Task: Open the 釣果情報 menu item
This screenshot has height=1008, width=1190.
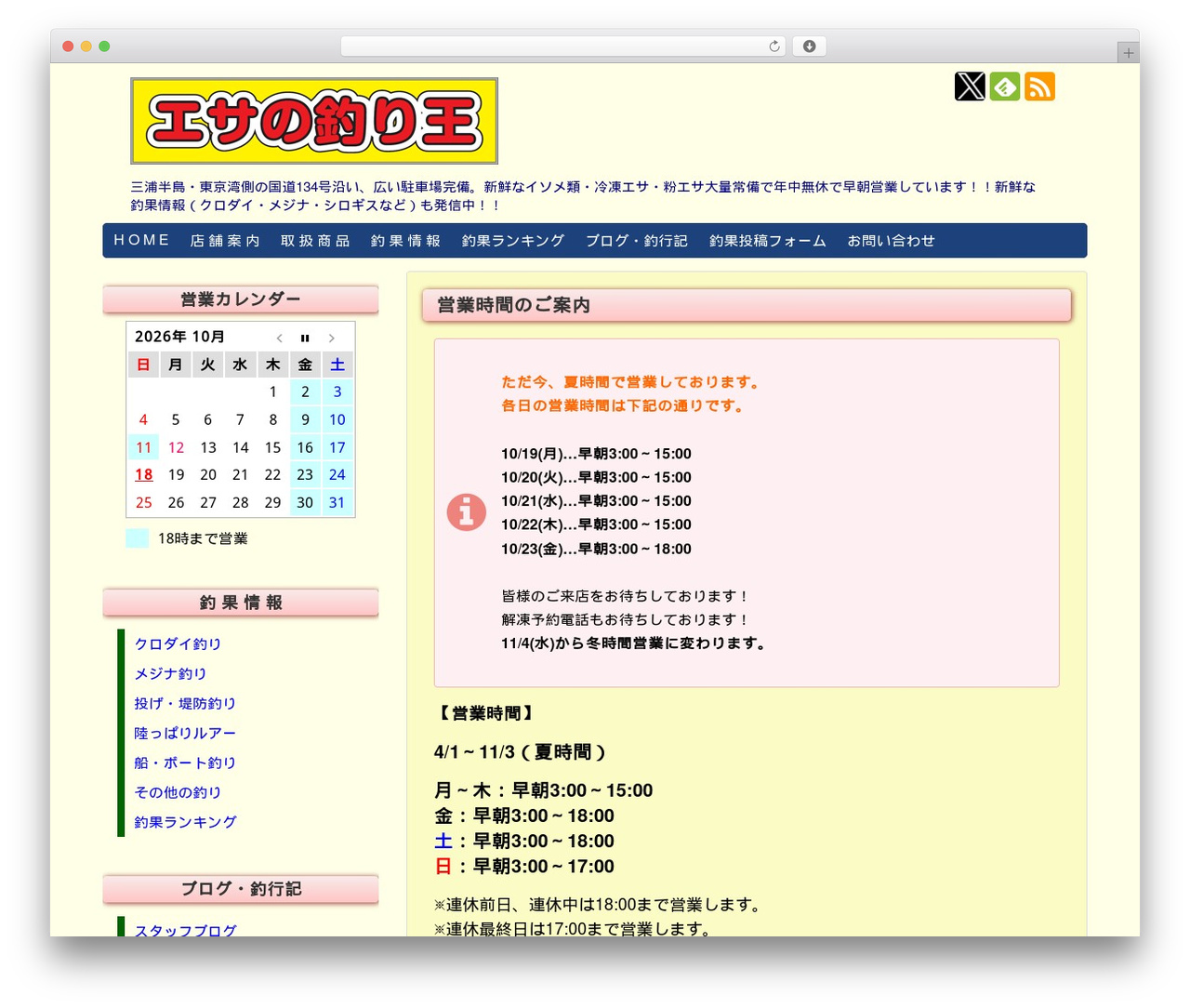Action: pos(405,241)
